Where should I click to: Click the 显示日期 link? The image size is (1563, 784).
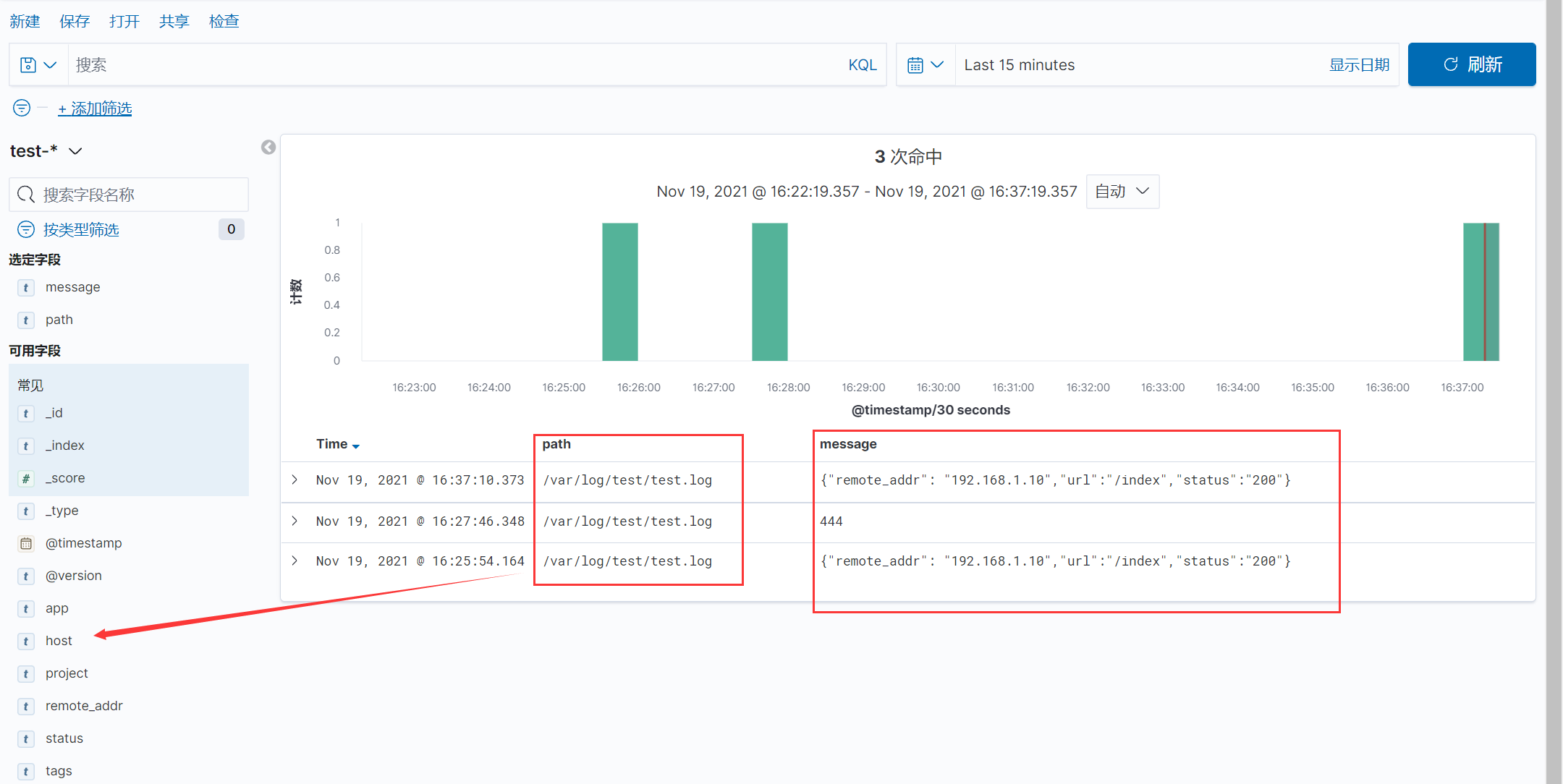1359,65
